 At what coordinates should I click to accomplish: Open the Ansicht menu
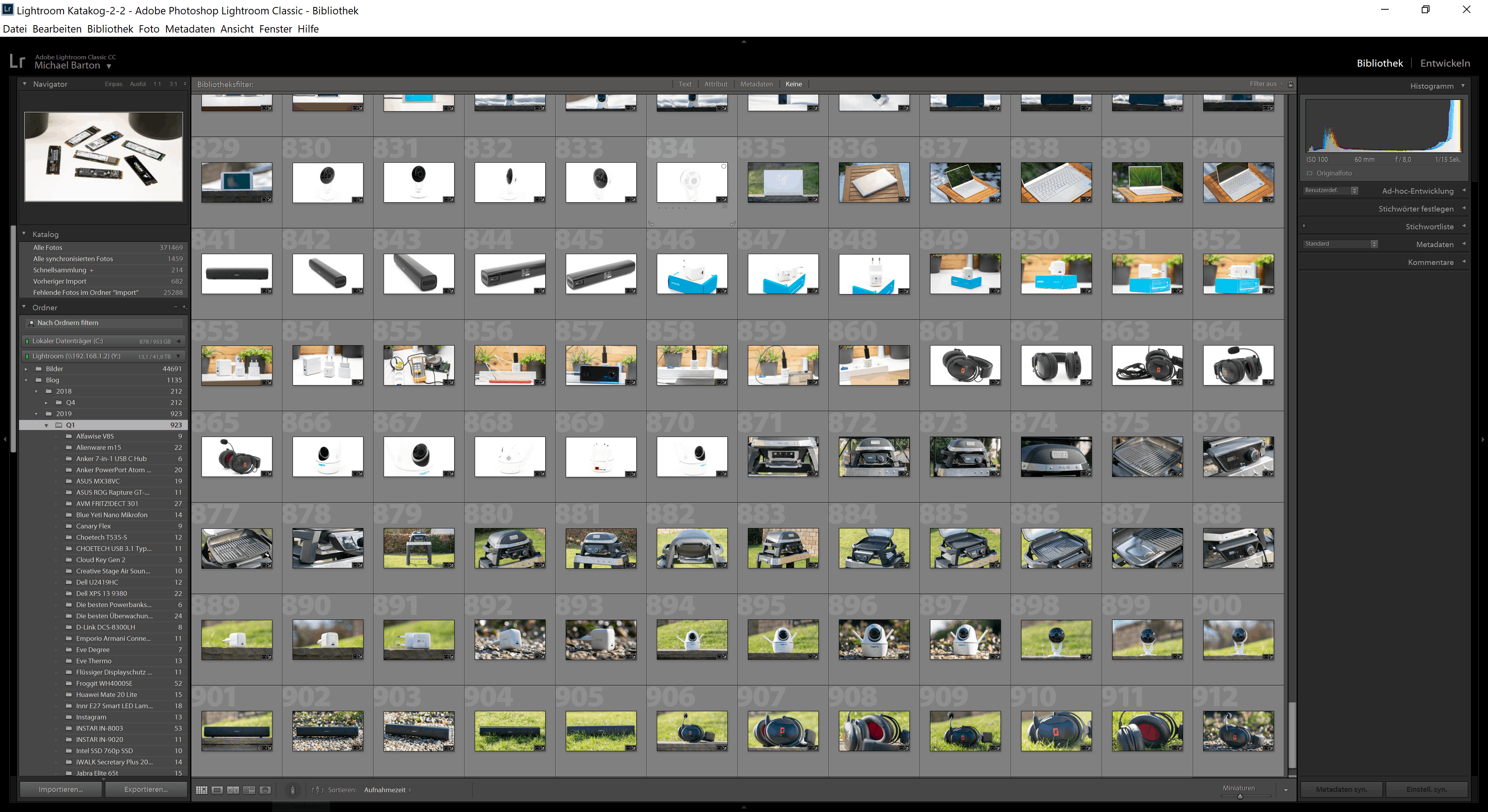pos(237,29)
